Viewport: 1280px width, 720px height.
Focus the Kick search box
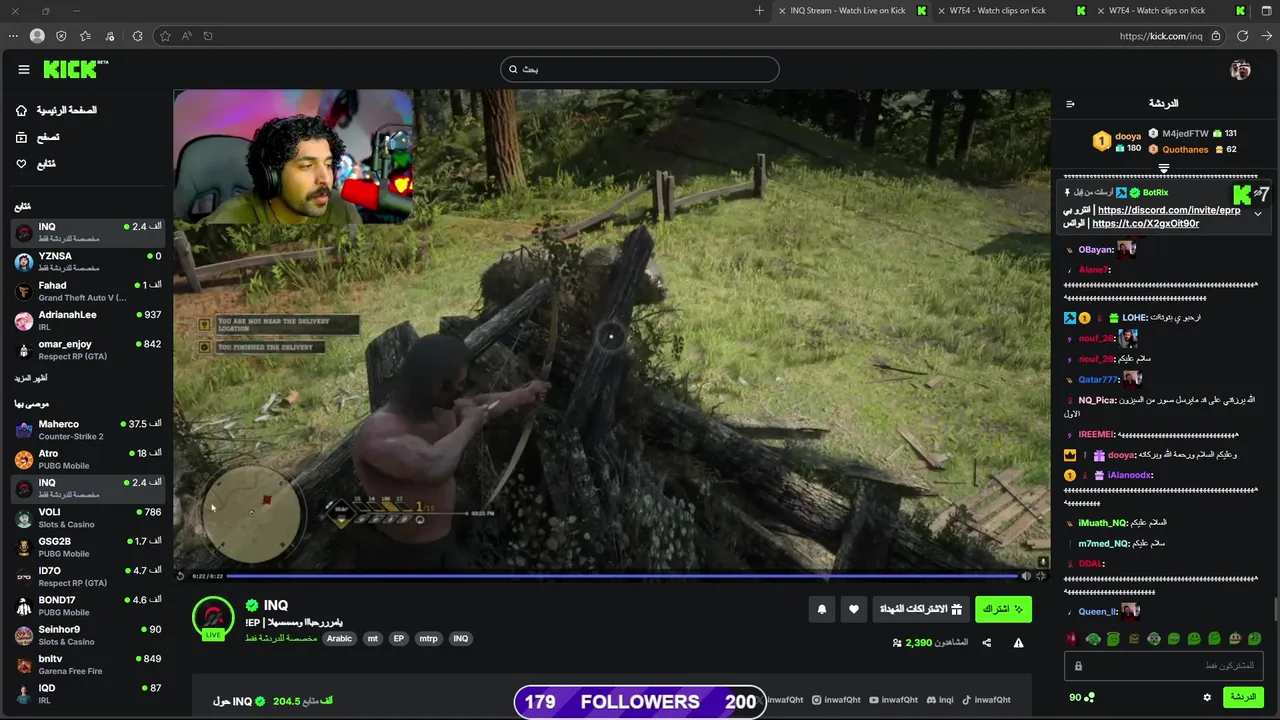click(640, 69)
